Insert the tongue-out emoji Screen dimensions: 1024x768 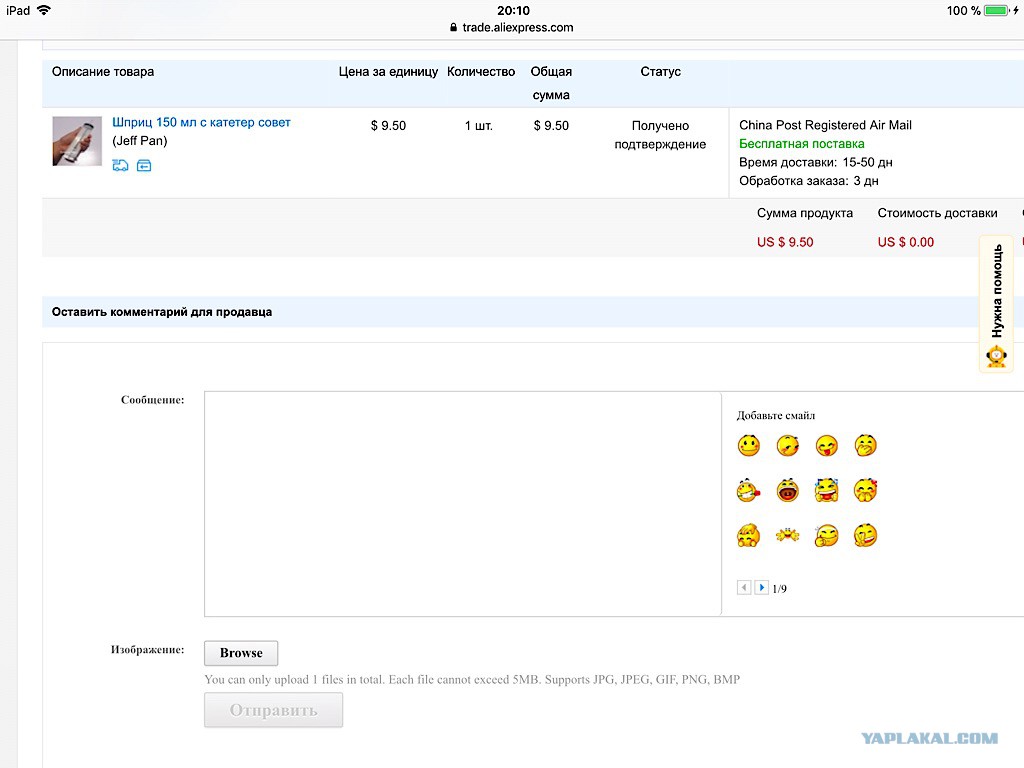[826, 446]
